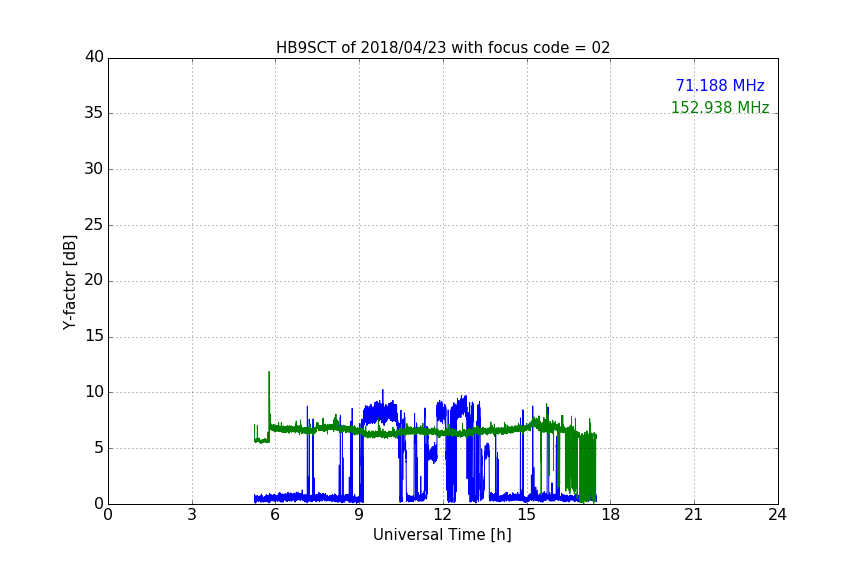The width and height of the screenshot is (864, 576).
Task: Click the x-axis tick label '3'
Action: pos(192,515)
